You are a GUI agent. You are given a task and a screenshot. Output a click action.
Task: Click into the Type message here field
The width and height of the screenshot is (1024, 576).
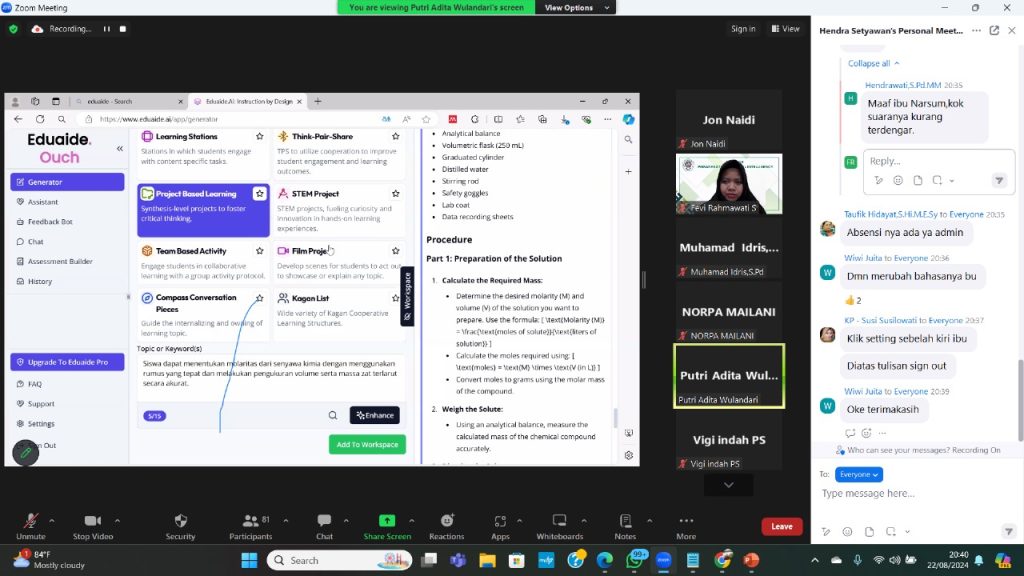[x=910, y=494]
